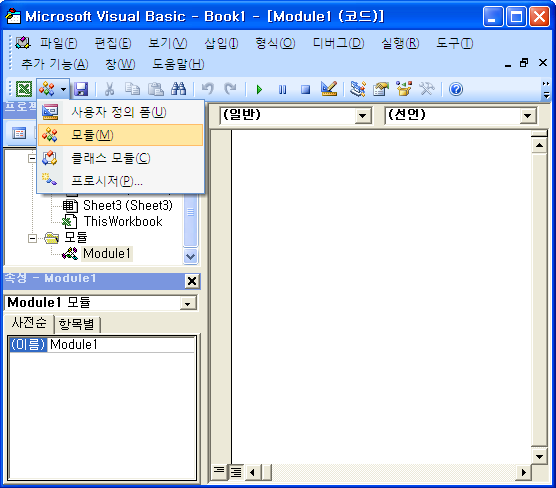
Task: Restore the inner Module1 code window
Action: (524, 63)
